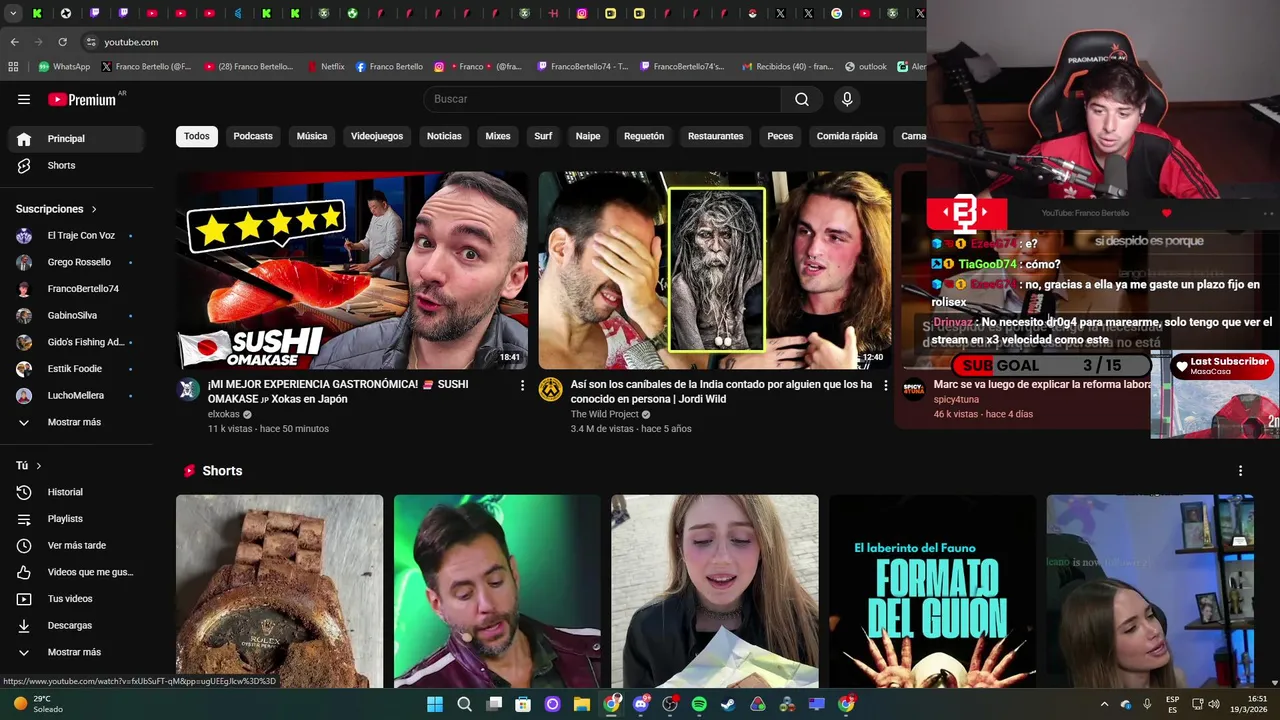The image size is (1280, 720).
Task: Open GabinoSilva subscription
Action: point(76,315)
